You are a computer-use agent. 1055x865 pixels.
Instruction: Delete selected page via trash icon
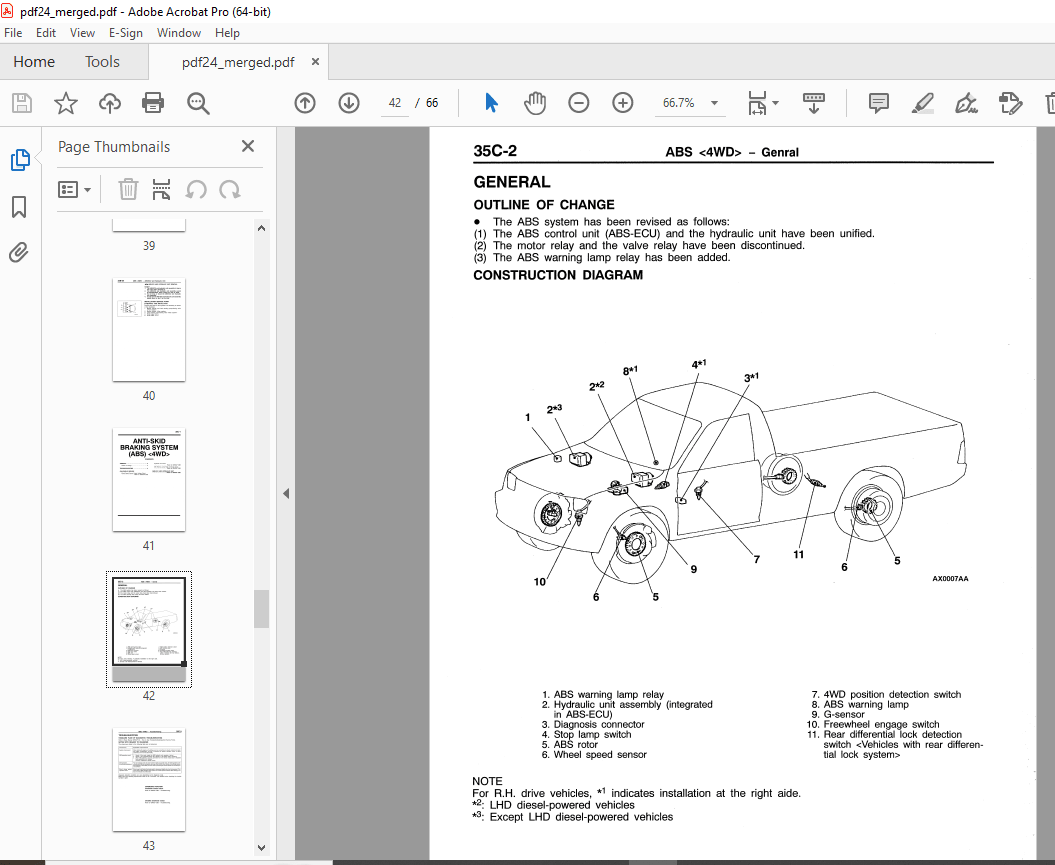pyautogui.click(x=127, y=189)
